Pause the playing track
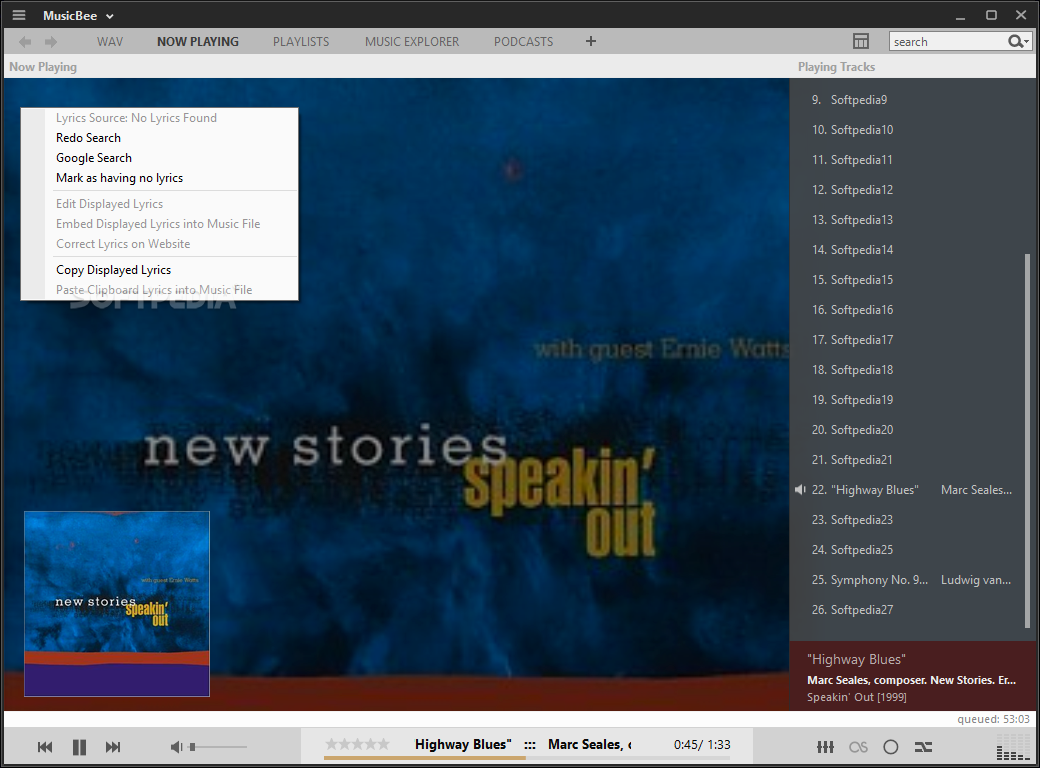Image resolution: width=1040 pixels, height=768 pixels. tap(79, 747)
